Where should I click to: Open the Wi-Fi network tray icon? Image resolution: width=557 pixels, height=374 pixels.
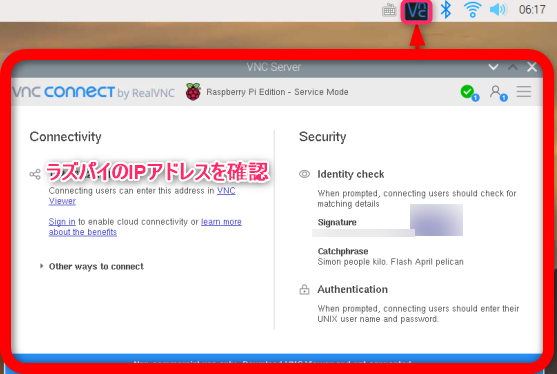(x=472, y=10)
